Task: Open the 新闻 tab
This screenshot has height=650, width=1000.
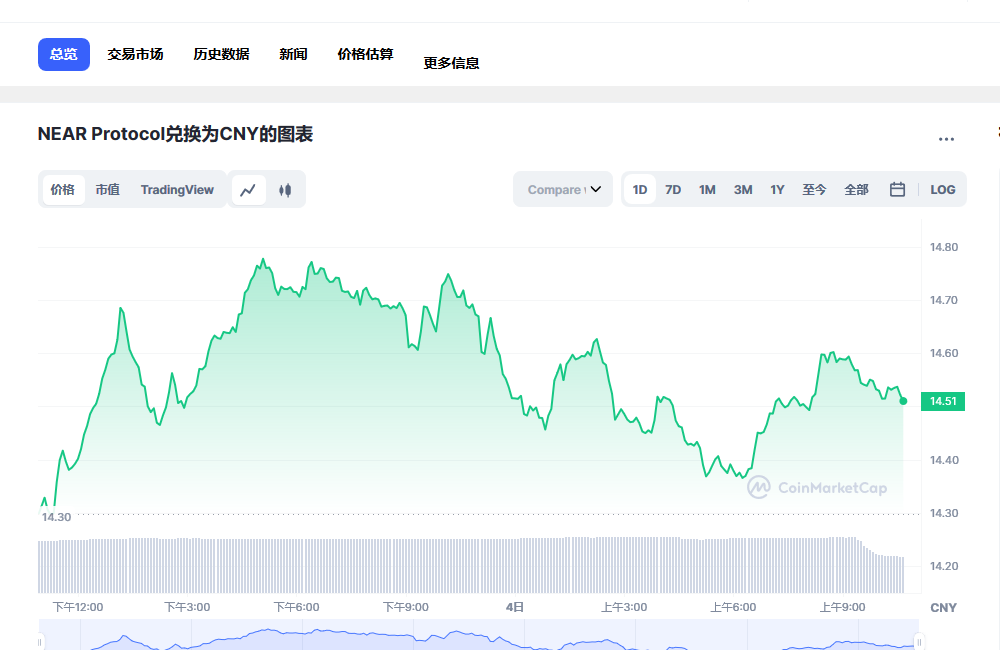Action: click(293, 54)
